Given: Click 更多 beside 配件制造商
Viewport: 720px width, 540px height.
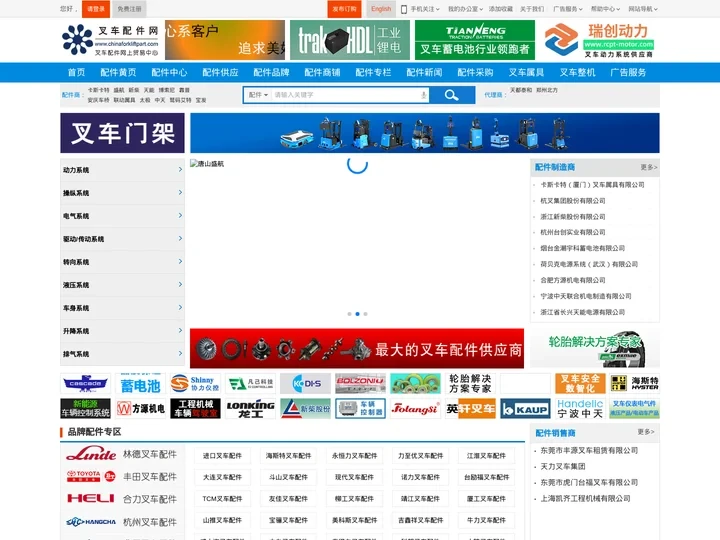Looking at the screenshot, I should (648, 167).
